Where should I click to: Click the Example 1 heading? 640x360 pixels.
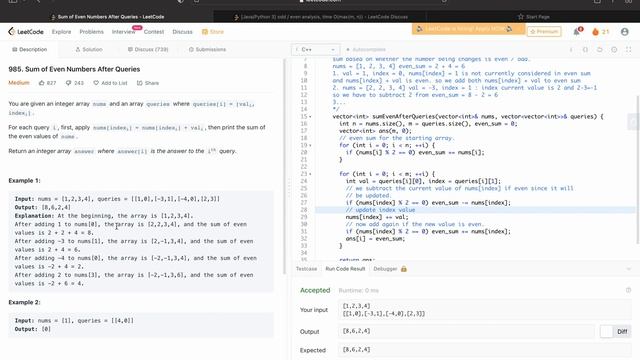[x=24, y=180]
